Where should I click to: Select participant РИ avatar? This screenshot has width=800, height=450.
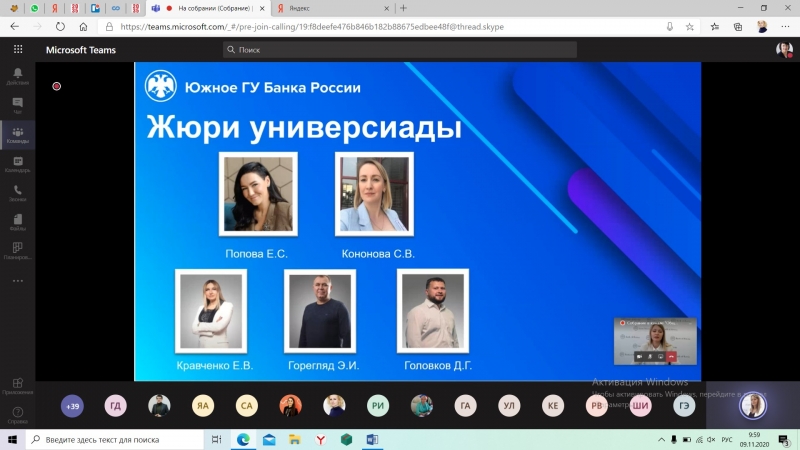pyautogui.click(x=378, y=406)
